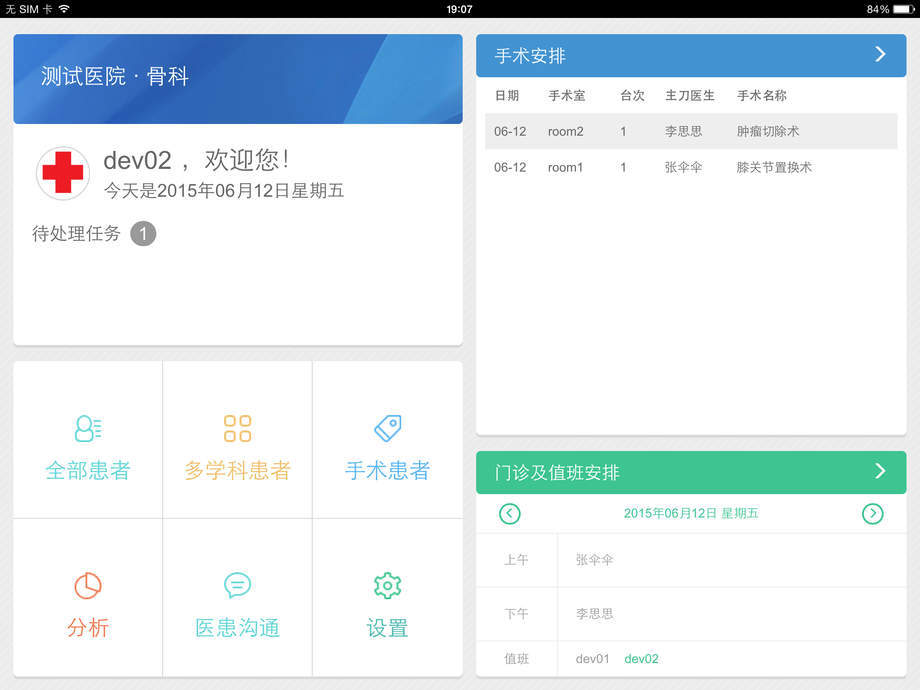Open the 手术患者 tag icon
Viewport: 920px width, 690px height.
[x=388, y=428]
